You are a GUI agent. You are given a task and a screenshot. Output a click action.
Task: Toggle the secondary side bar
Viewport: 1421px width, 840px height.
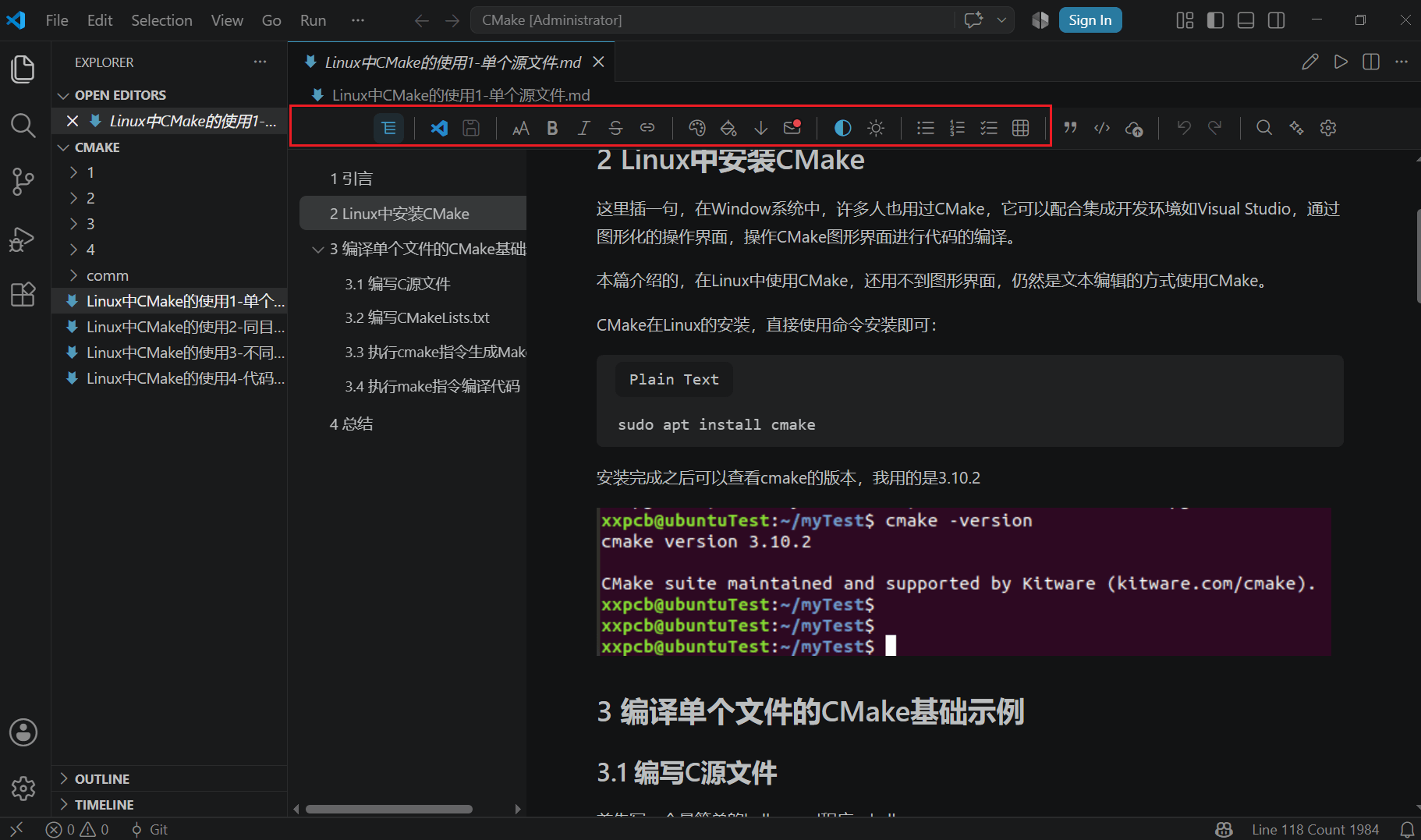tap(1277, 20)
